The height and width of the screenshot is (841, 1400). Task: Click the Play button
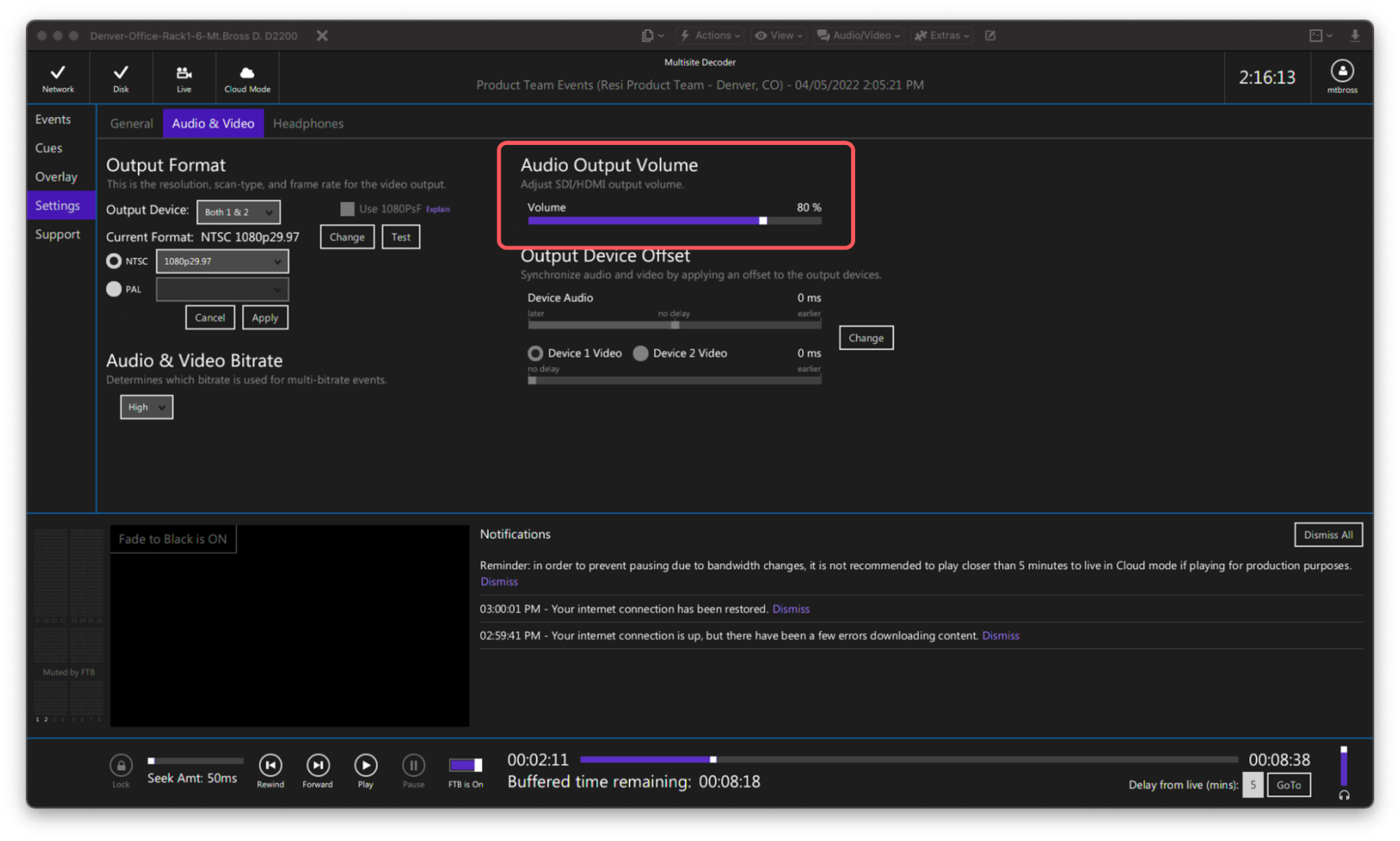click(x=366, y=765)
